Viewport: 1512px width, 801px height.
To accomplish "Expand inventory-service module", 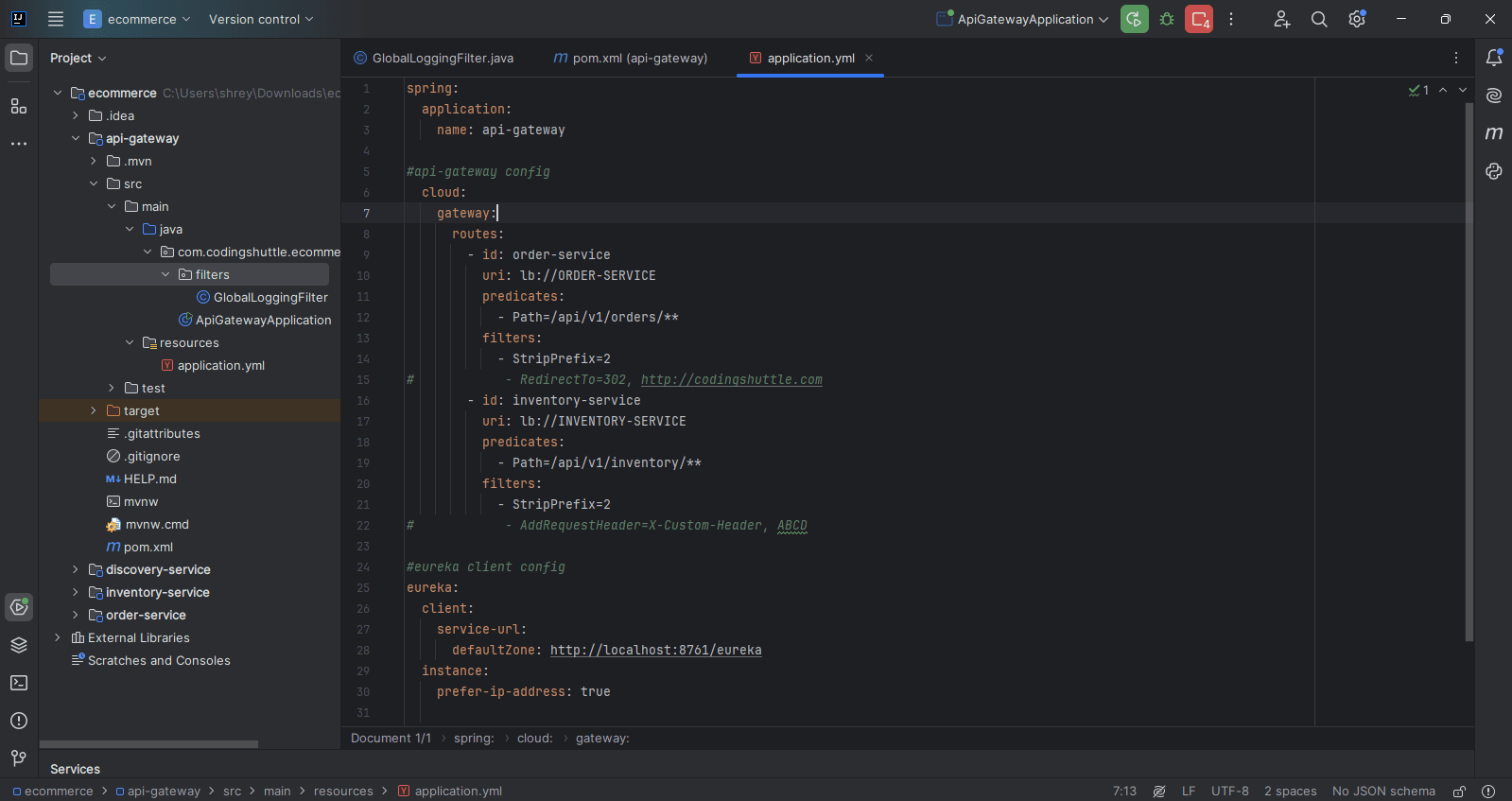I will click(76, 592).
